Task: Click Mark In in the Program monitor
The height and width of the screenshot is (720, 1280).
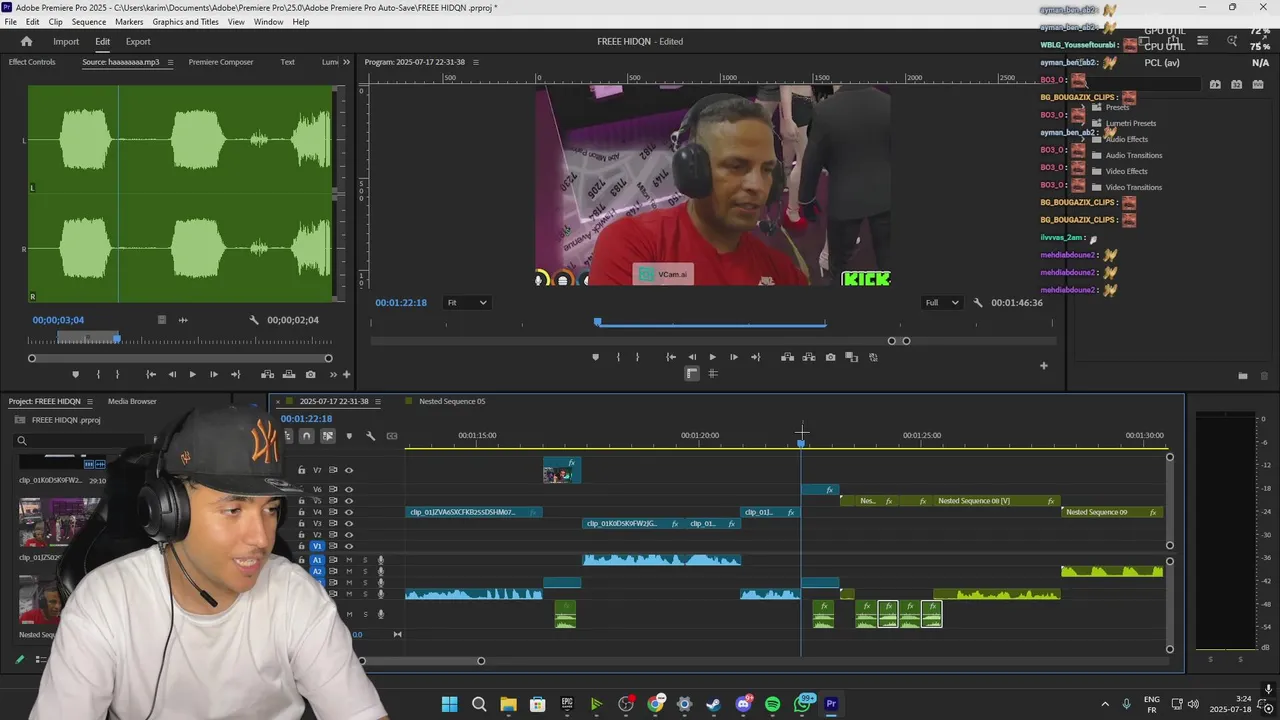Action: (x=618, y=357)
